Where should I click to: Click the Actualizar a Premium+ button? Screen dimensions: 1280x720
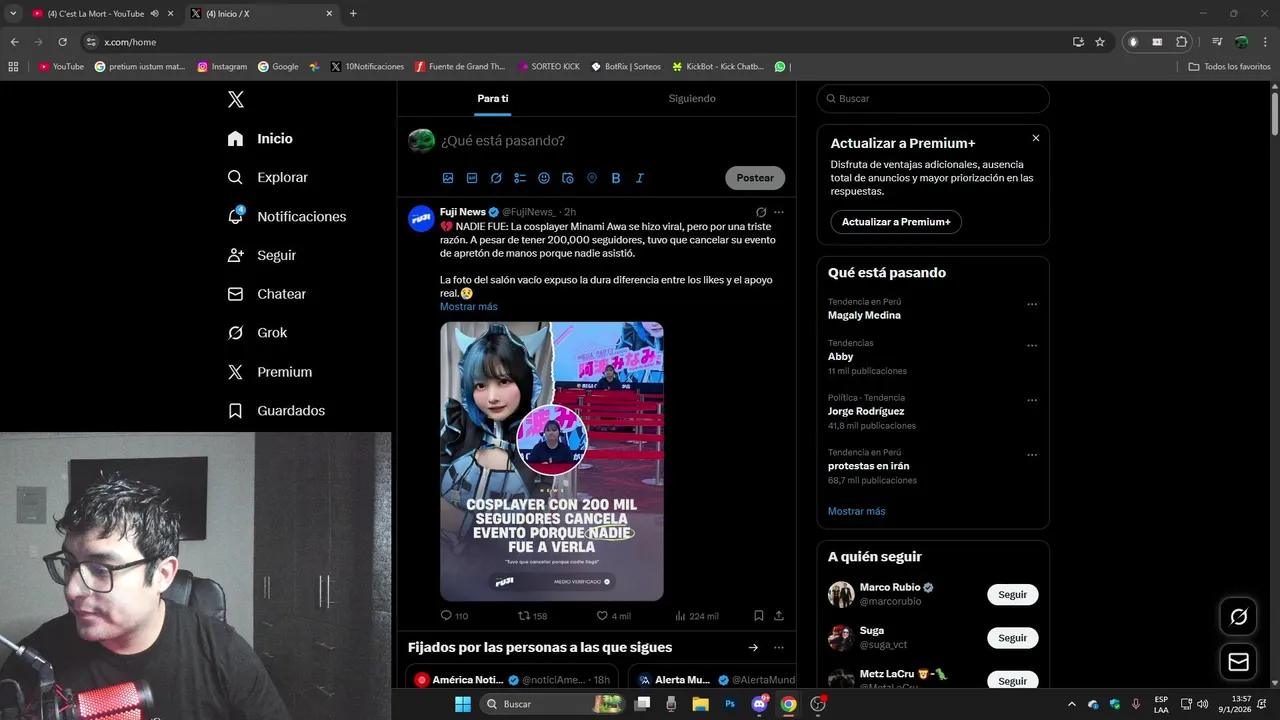pos(896,222)
